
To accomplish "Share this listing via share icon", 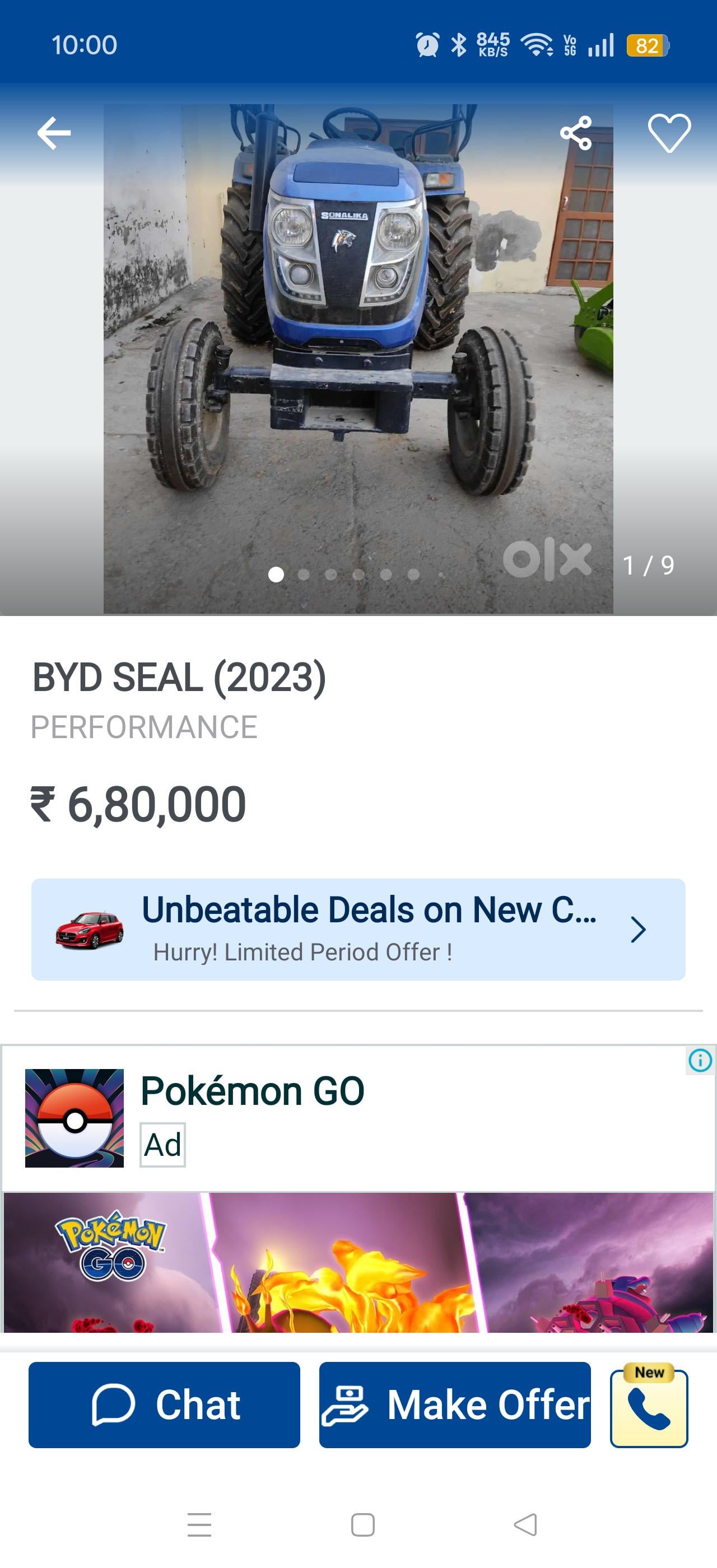I will click(x=576, y=133).
